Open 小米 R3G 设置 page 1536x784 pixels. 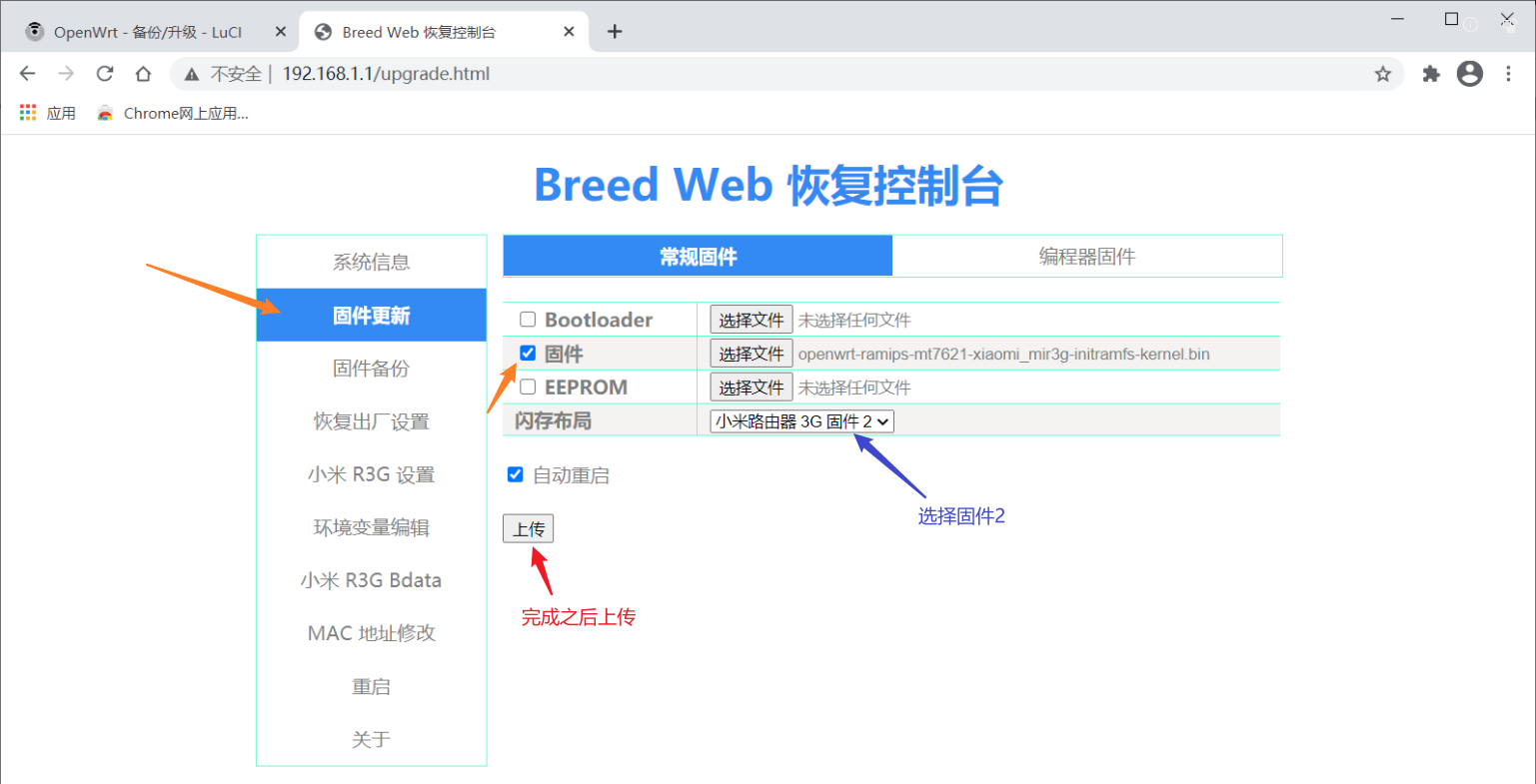pos(372,474)
